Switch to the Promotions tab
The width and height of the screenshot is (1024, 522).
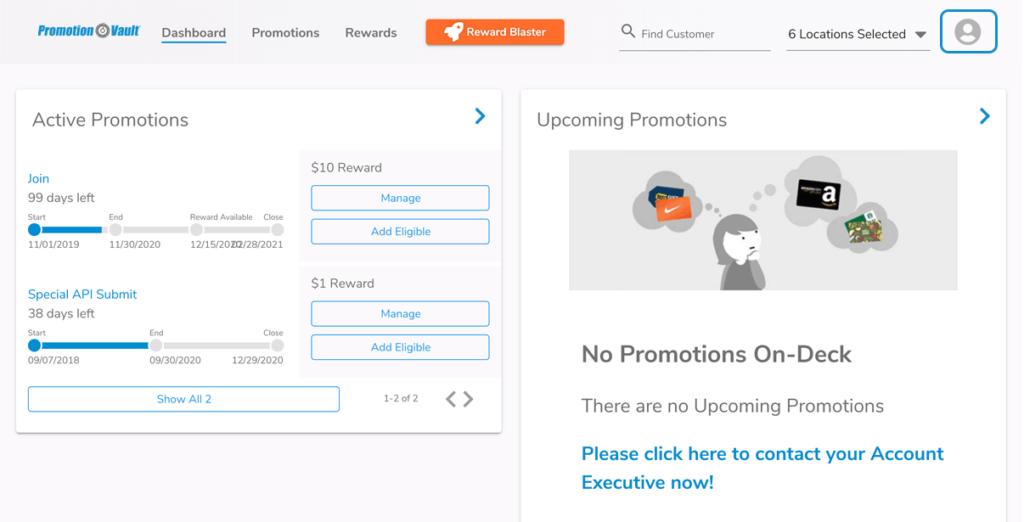click(x=285, y=33)
